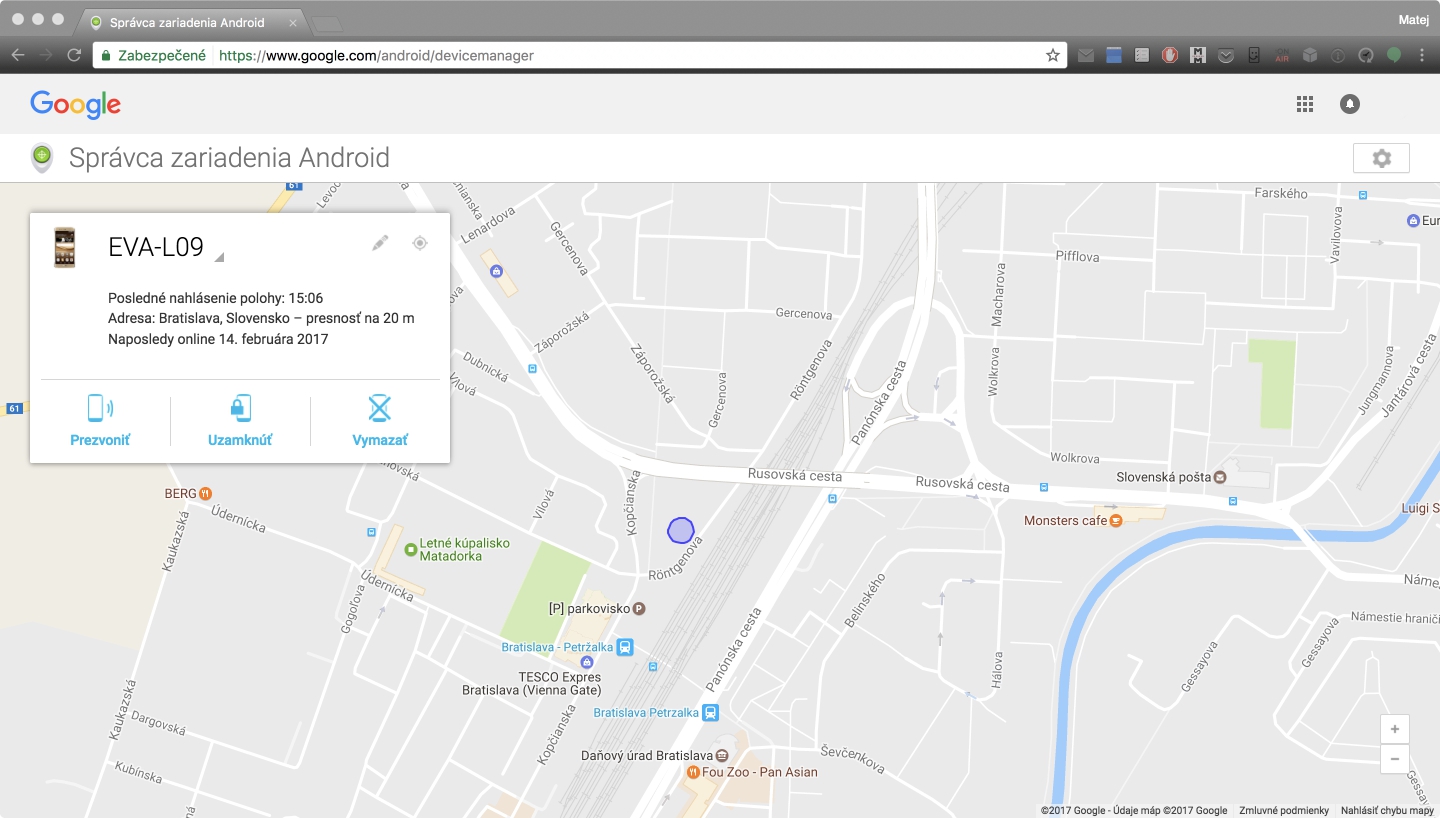The height and width of the screenshot is (818, 1440).
Task: Erase the device with Vymazať
Action: 380,420
